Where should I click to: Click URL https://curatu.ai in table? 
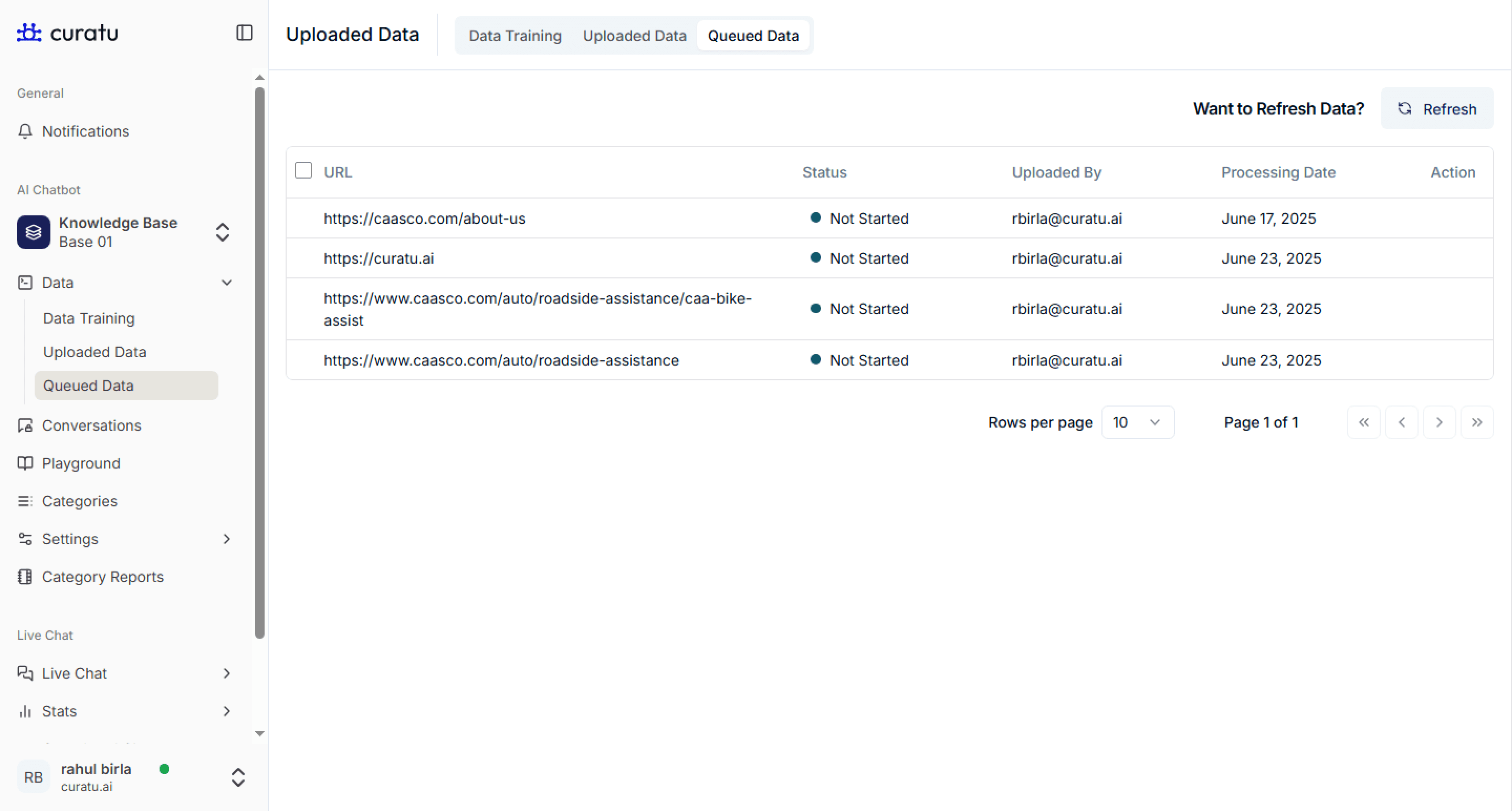[379, 258]
